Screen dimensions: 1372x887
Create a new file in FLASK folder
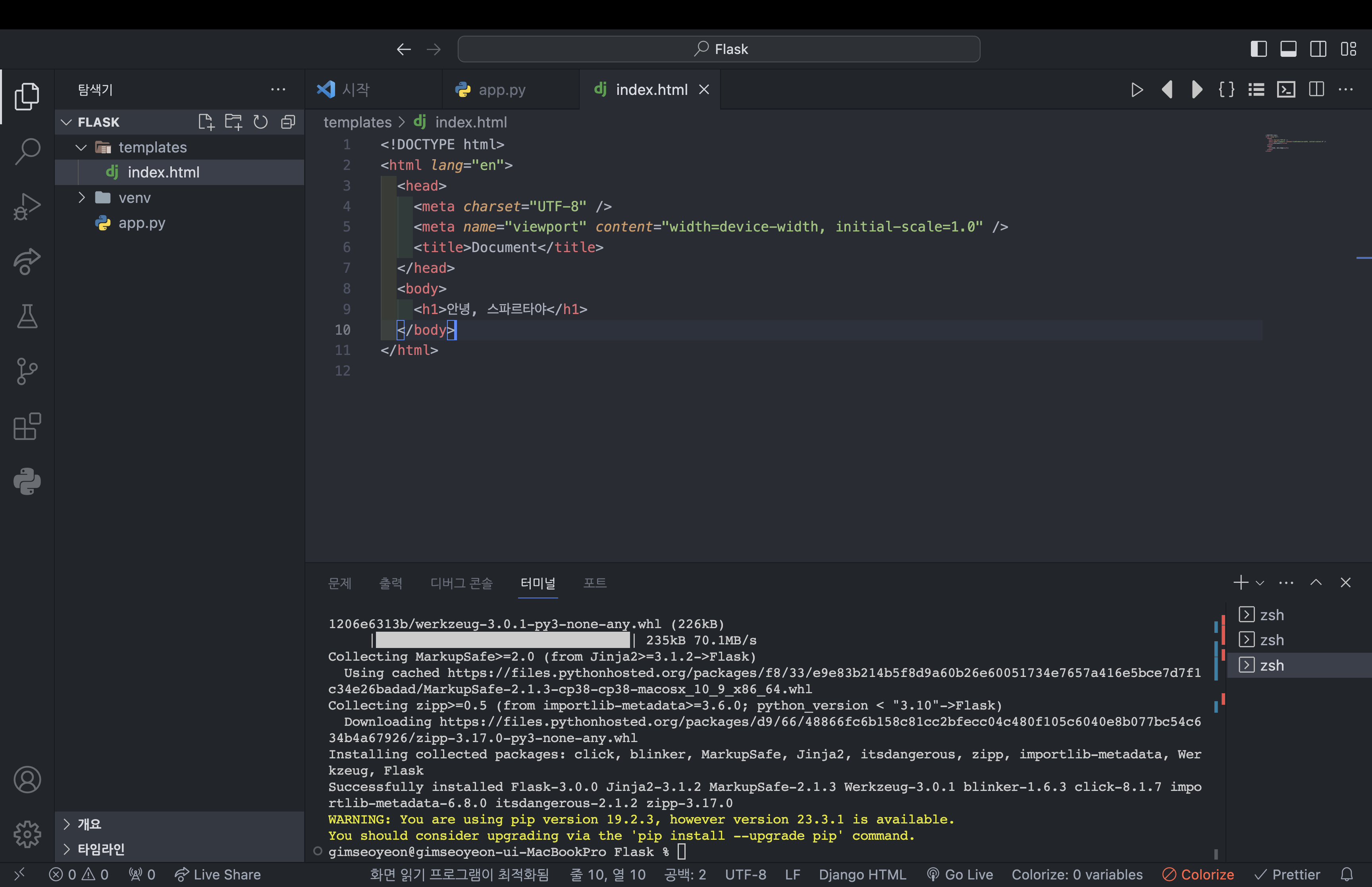click(x=206, y=122)
